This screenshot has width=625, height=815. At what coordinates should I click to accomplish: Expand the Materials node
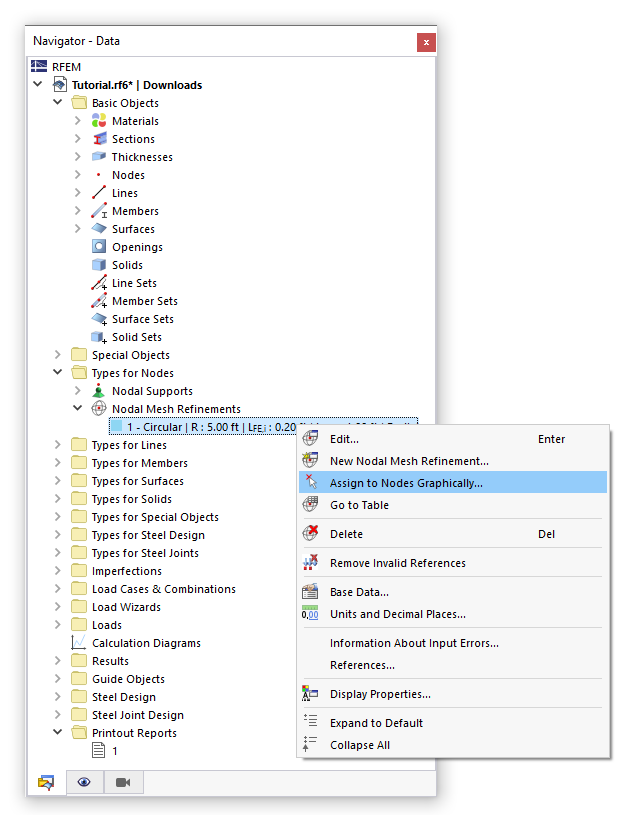(x=77, y=121)
